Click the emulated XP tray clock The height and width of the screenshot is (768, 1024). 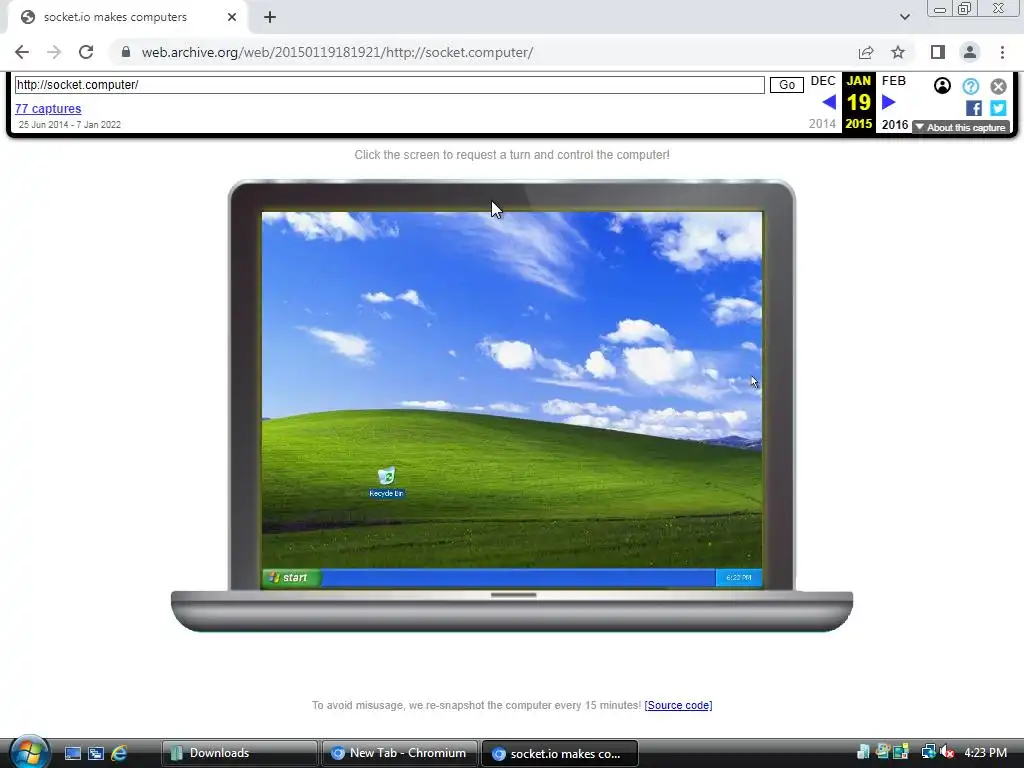[x=739, y=577]
